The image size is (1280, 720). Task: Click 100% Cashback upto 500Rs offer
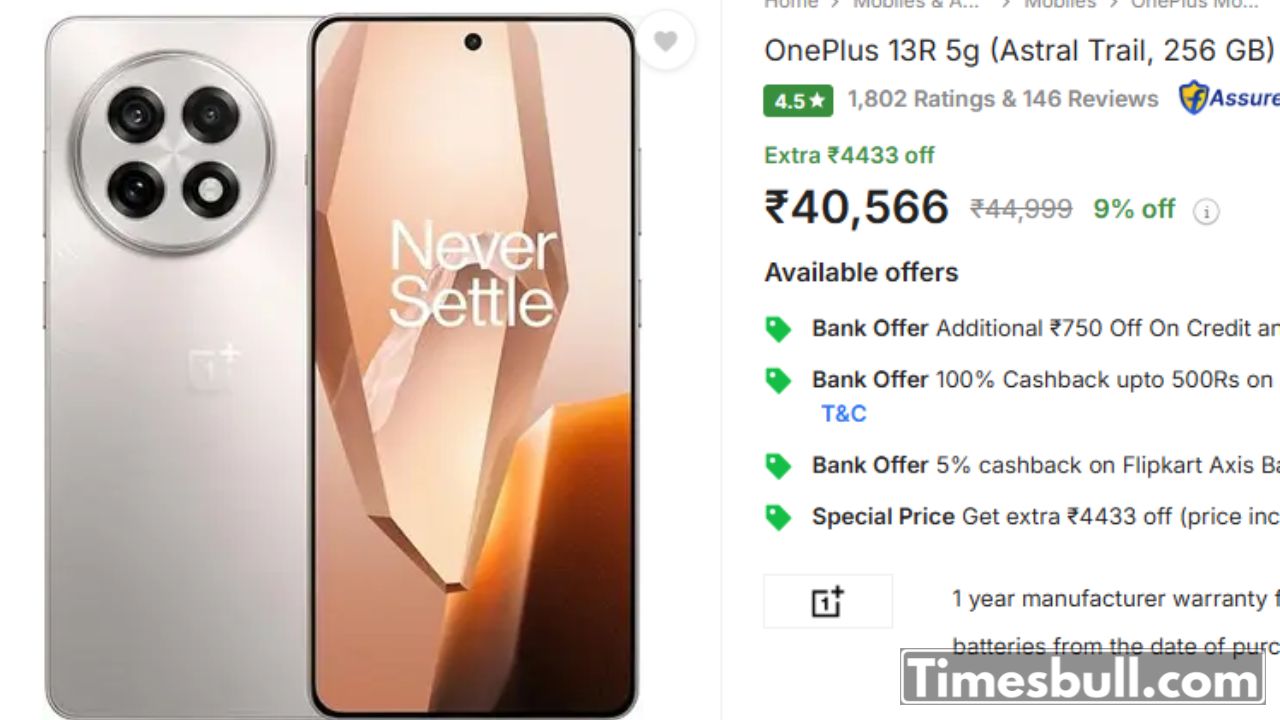pos(1042,380)
